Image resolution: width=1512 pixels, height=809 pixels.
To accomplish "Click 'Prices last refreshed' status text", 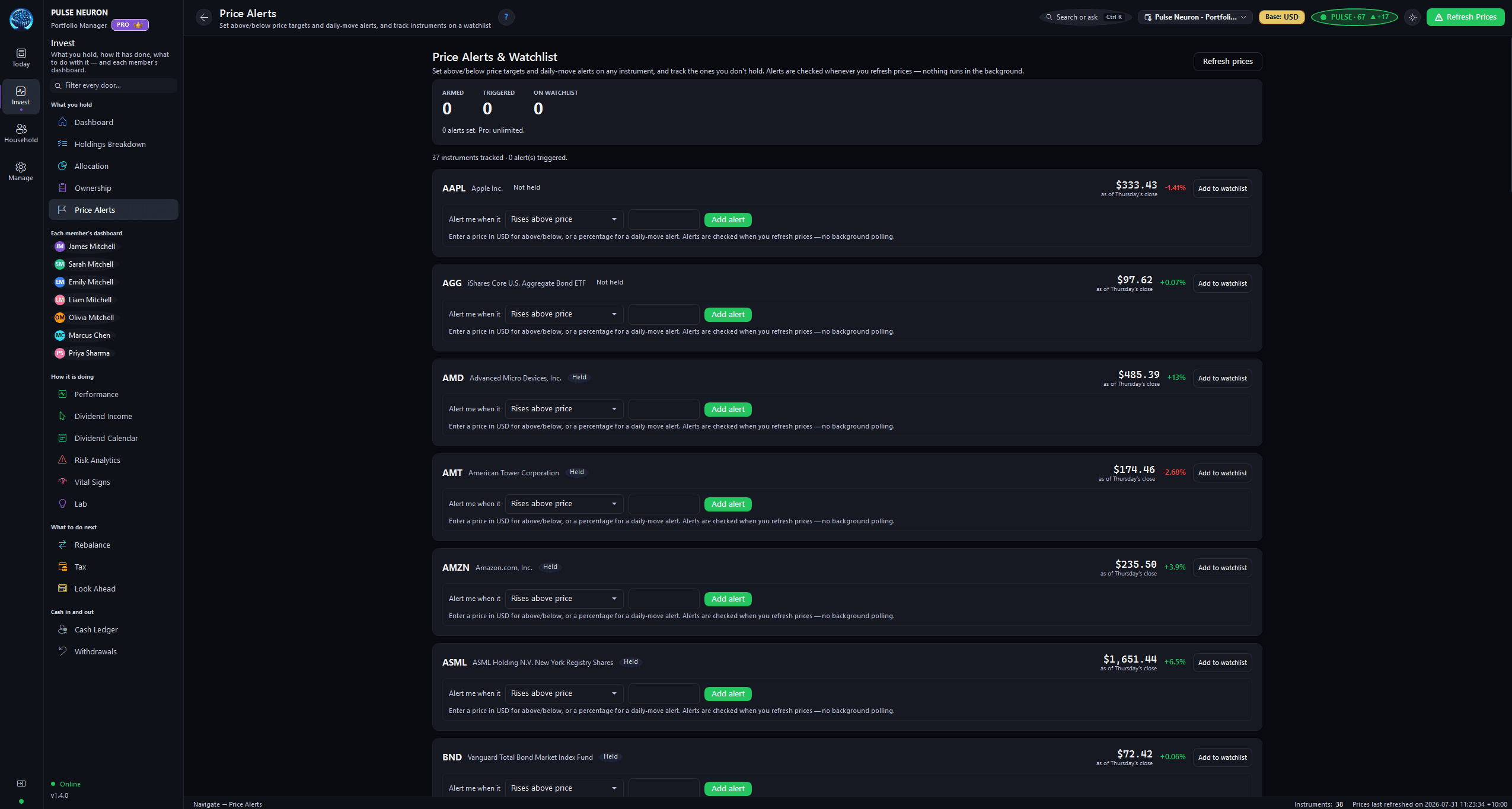I will (x=1430, y=804).
